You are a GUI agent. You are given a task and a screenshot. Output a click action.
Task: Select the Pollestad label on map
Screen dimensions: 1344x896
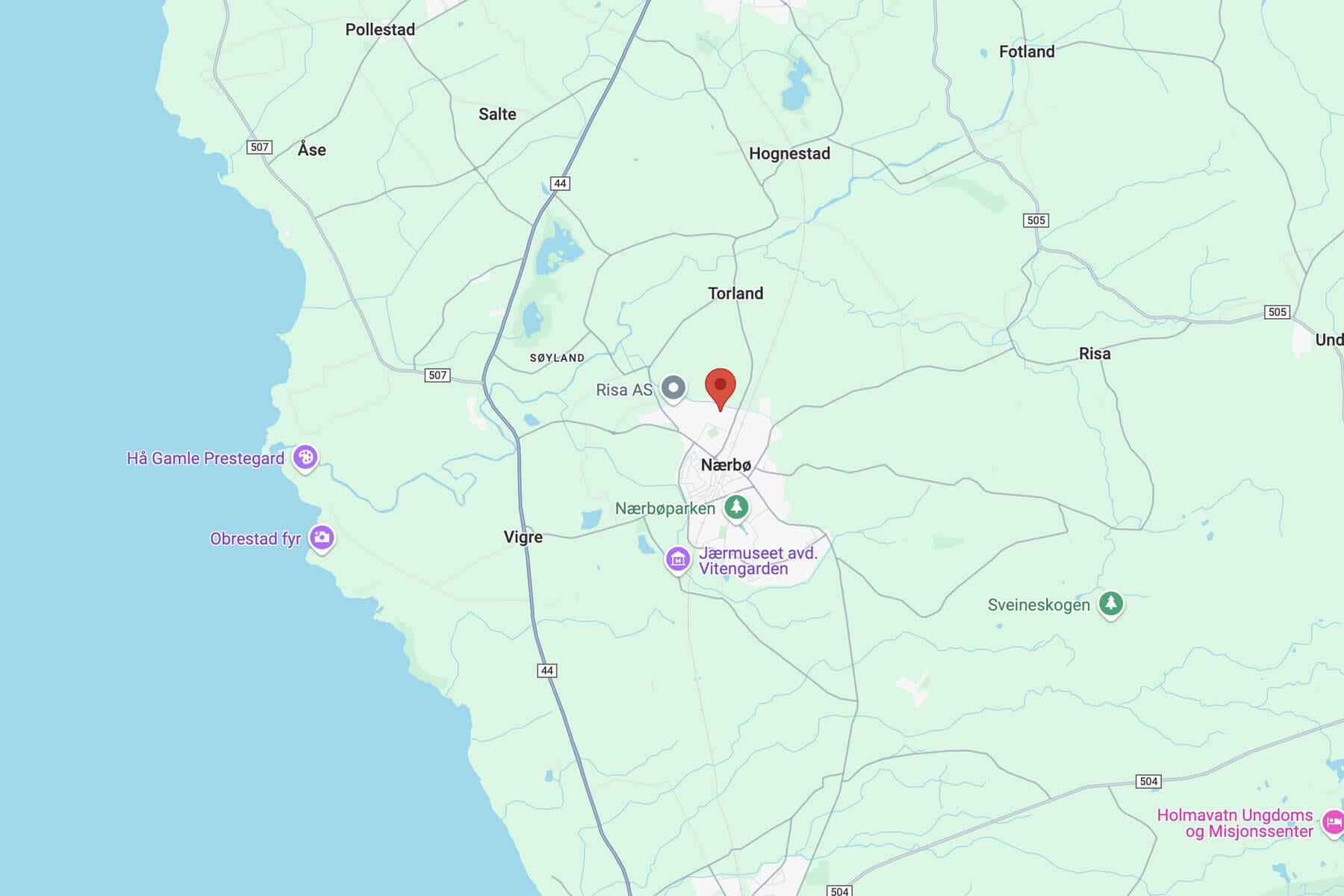[380, 30]
